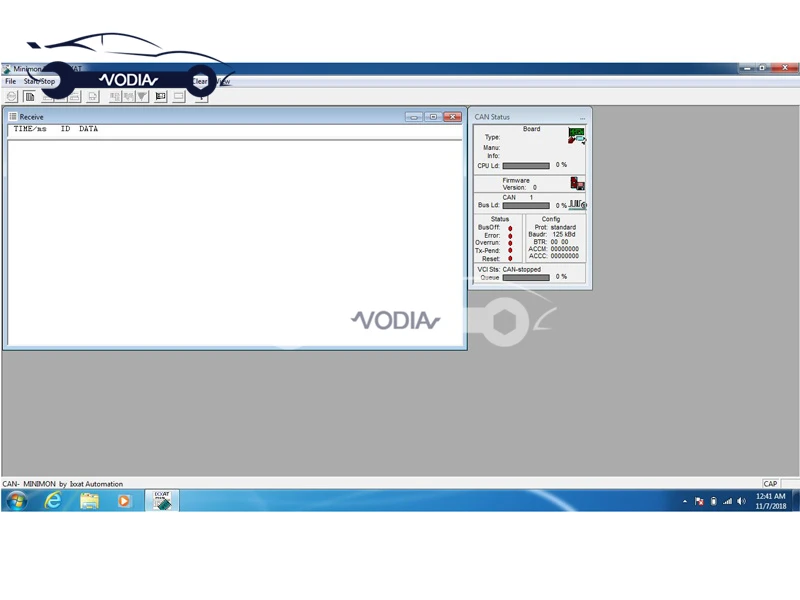Click the round start icon in toolbar
Viewport: 800px width, 600px height.
12,96
